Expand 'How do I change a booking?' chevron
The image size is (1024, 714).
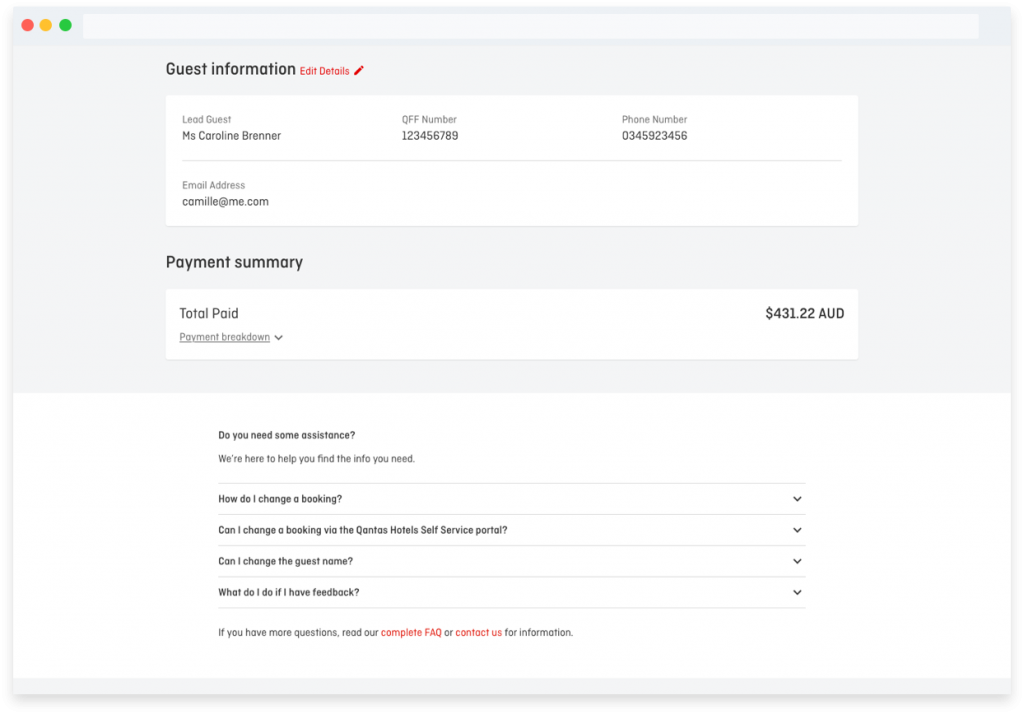point(797,499)
